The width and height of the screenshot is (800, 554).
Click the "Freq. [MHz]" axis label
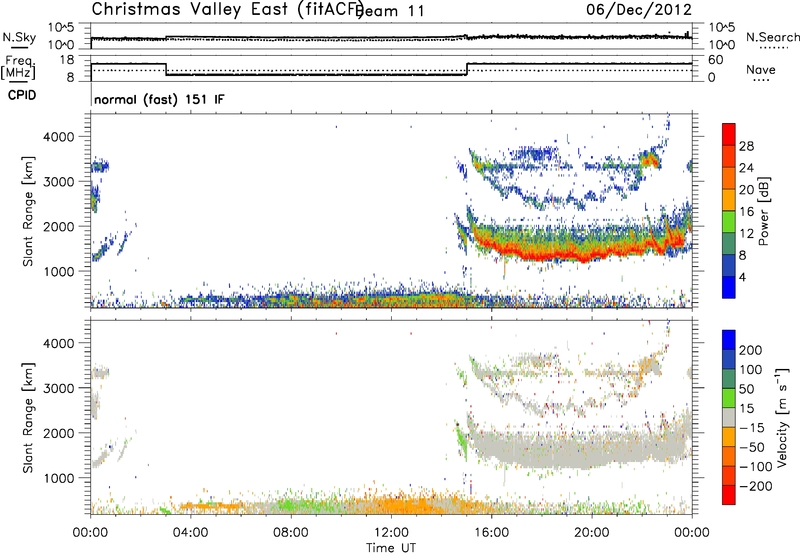click(x=18, y=68)
